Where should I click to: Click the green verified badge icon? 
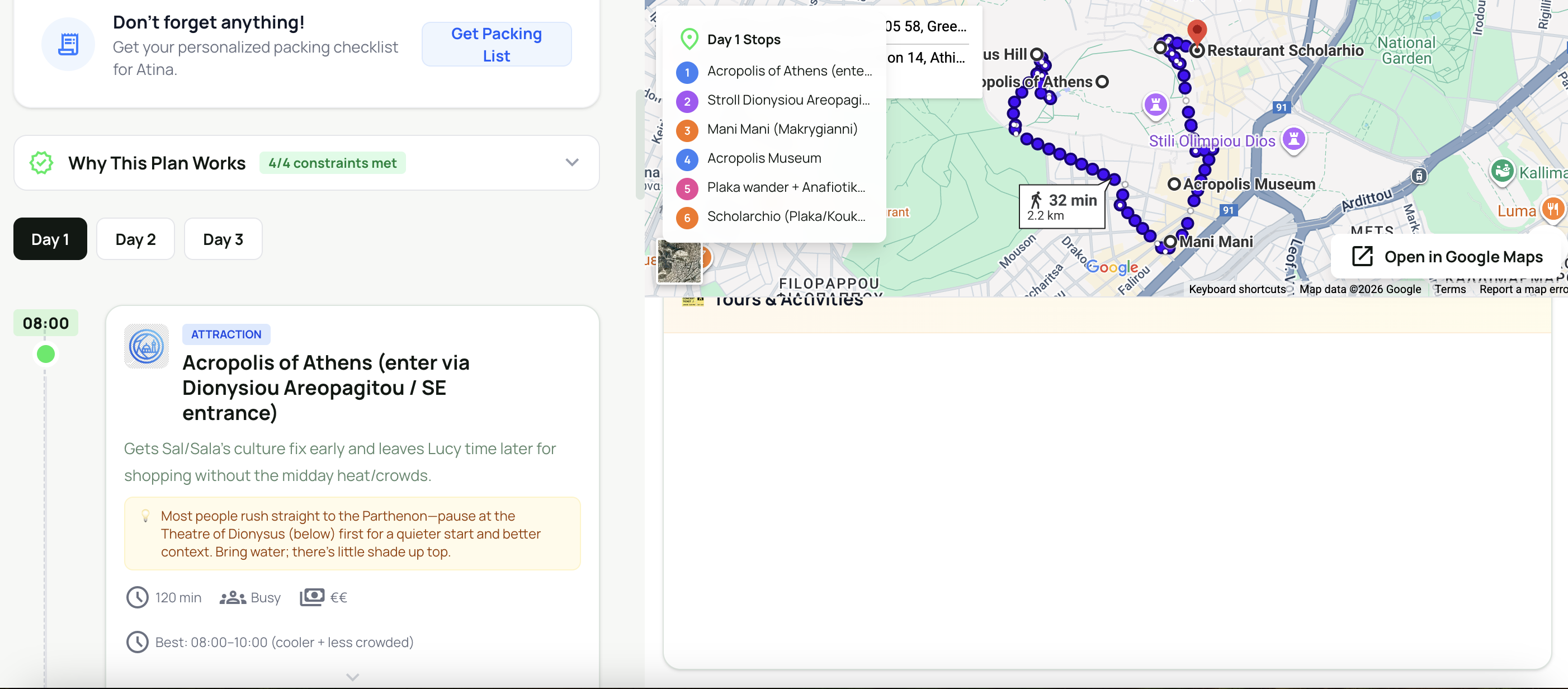pos(41,163)
